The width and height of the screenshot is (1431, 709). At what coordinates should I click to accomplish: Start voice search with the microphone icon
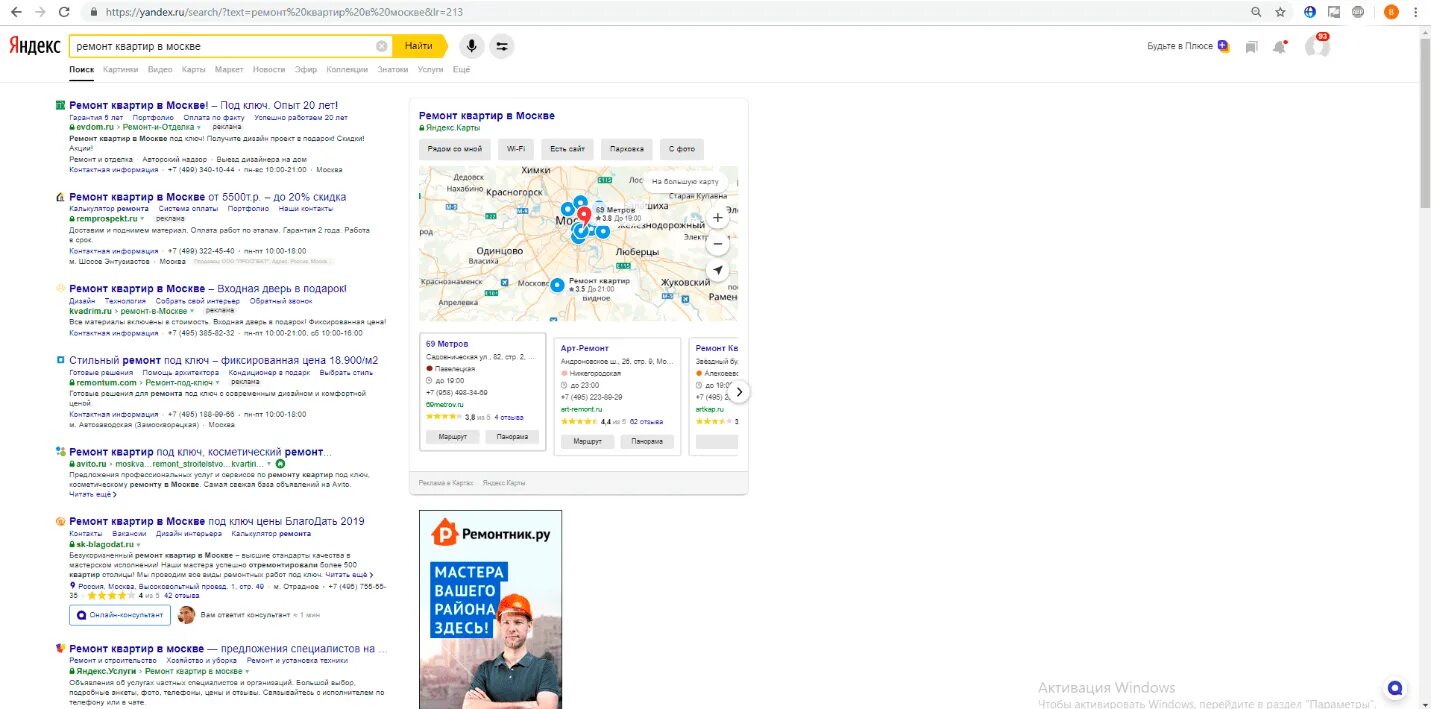(471, 46)
